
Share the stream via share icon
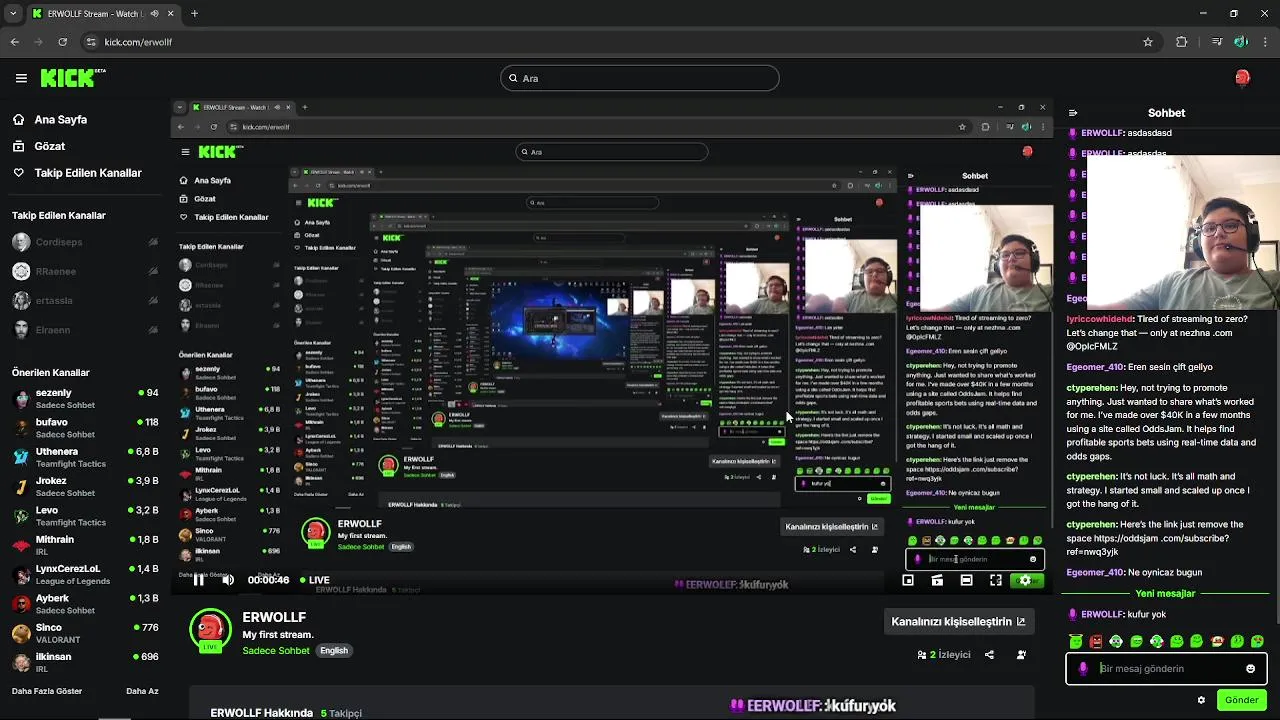tap(989, 655)
